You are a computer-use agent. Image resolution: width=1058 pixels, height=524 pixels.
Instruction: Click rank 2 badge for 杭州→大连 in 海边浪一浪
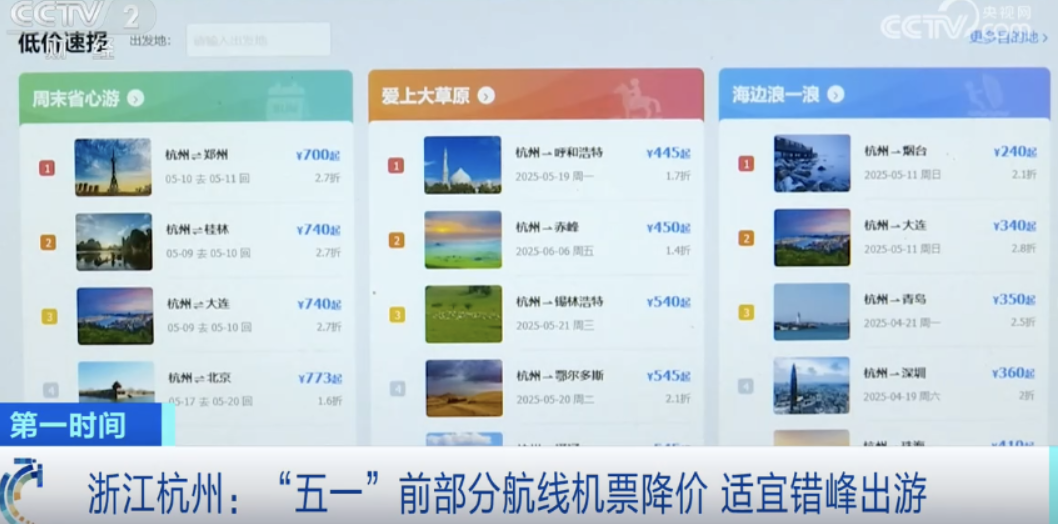pyautogui.click(x=746, y=238)
